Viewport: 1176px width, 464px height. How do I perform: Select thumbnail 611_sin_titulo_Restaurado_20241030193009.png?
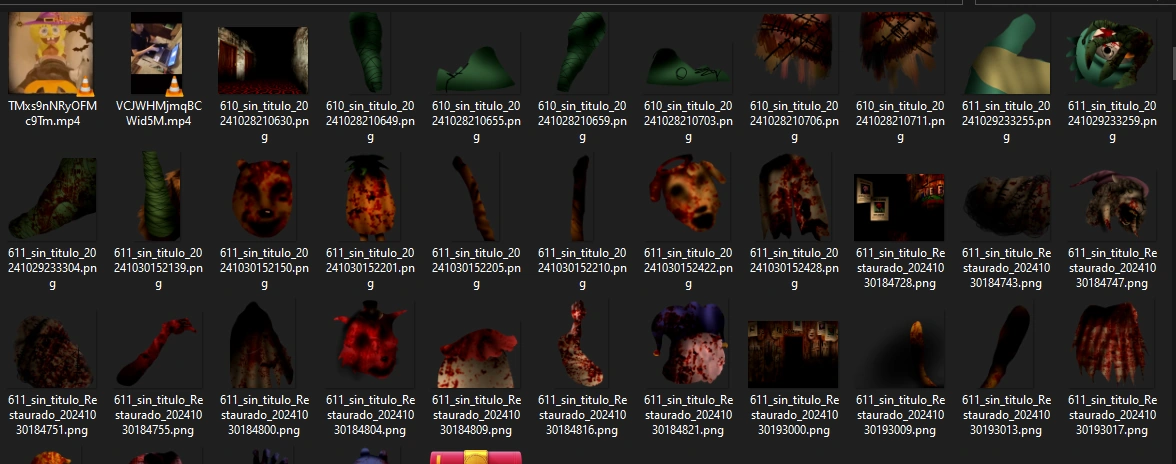(900, 354)
